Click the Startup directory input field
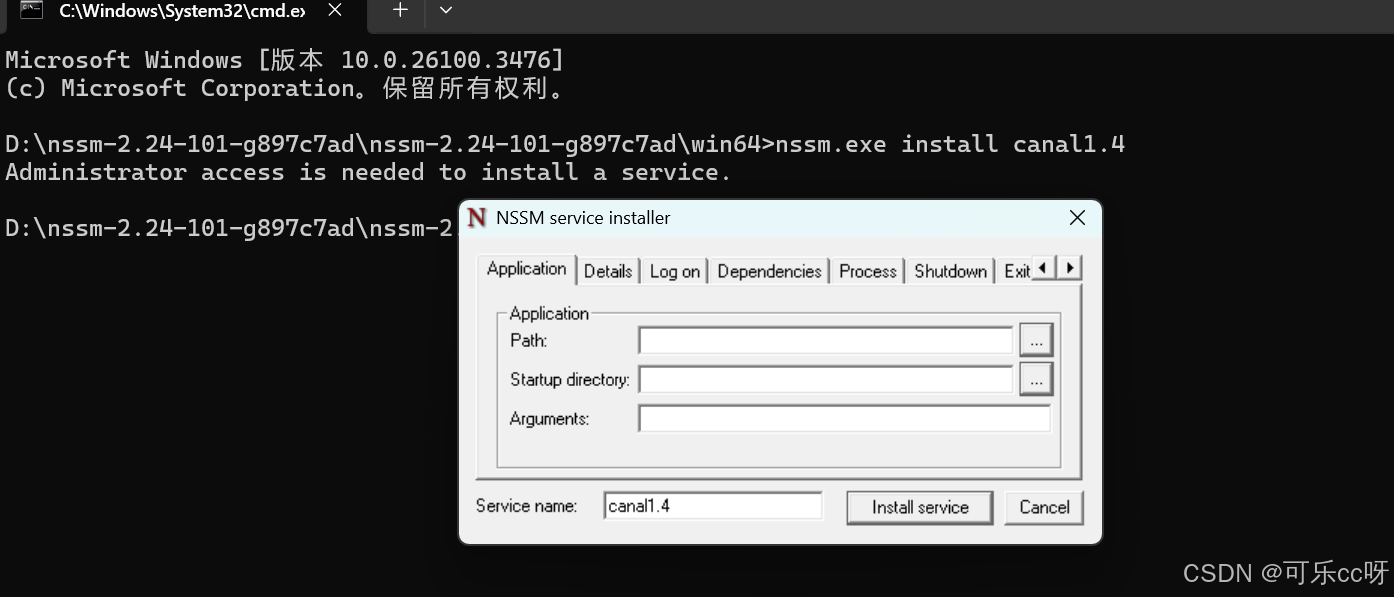 (826, 379)
